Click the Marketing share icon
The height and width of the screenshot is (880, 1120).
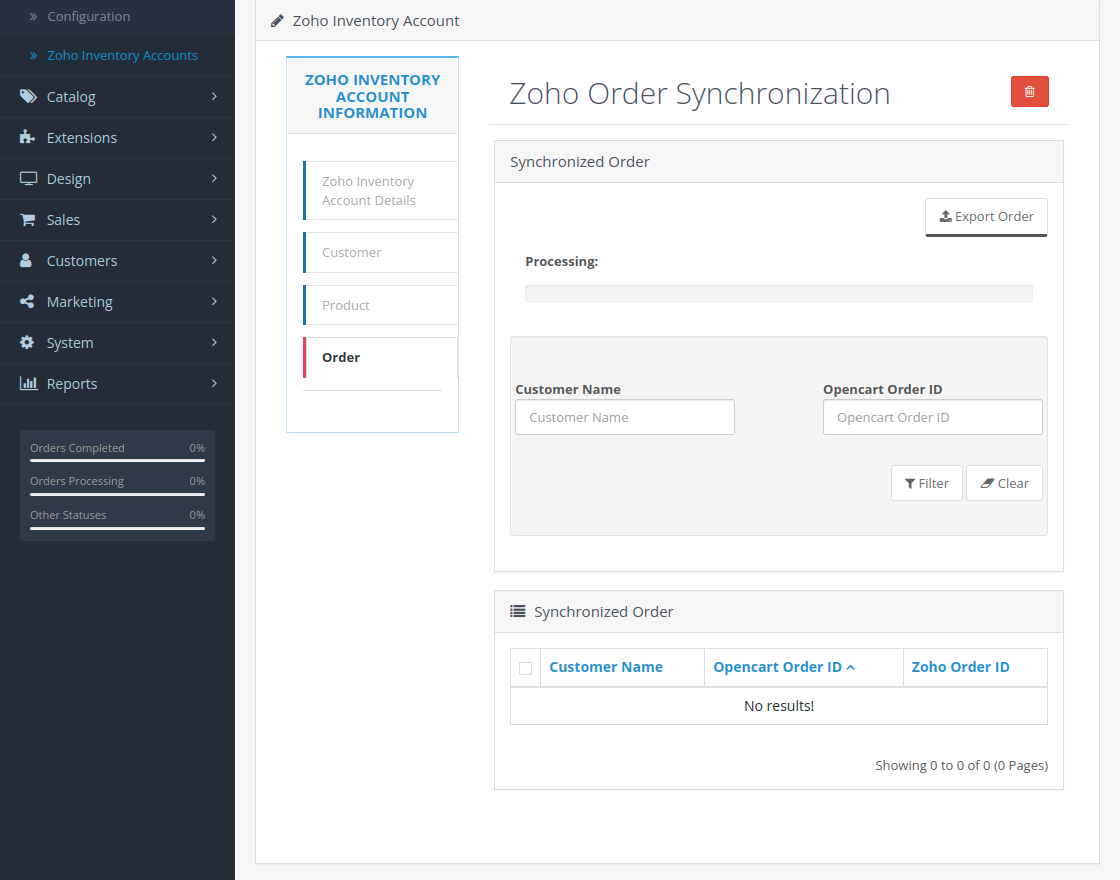(x=28, y=302)
